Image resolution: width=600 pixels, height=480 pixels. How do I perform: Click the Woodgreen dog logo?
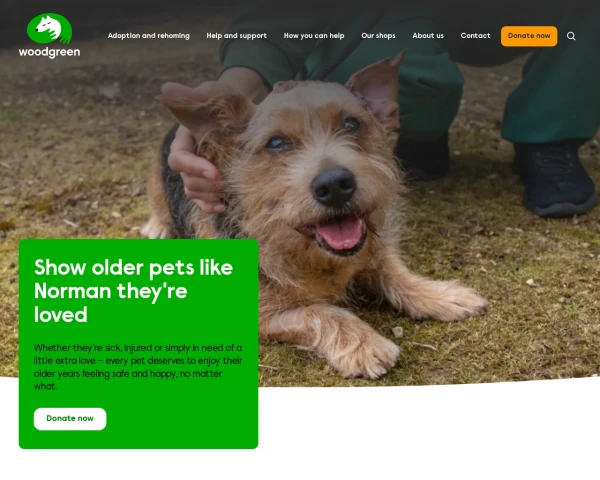(49, 28)
